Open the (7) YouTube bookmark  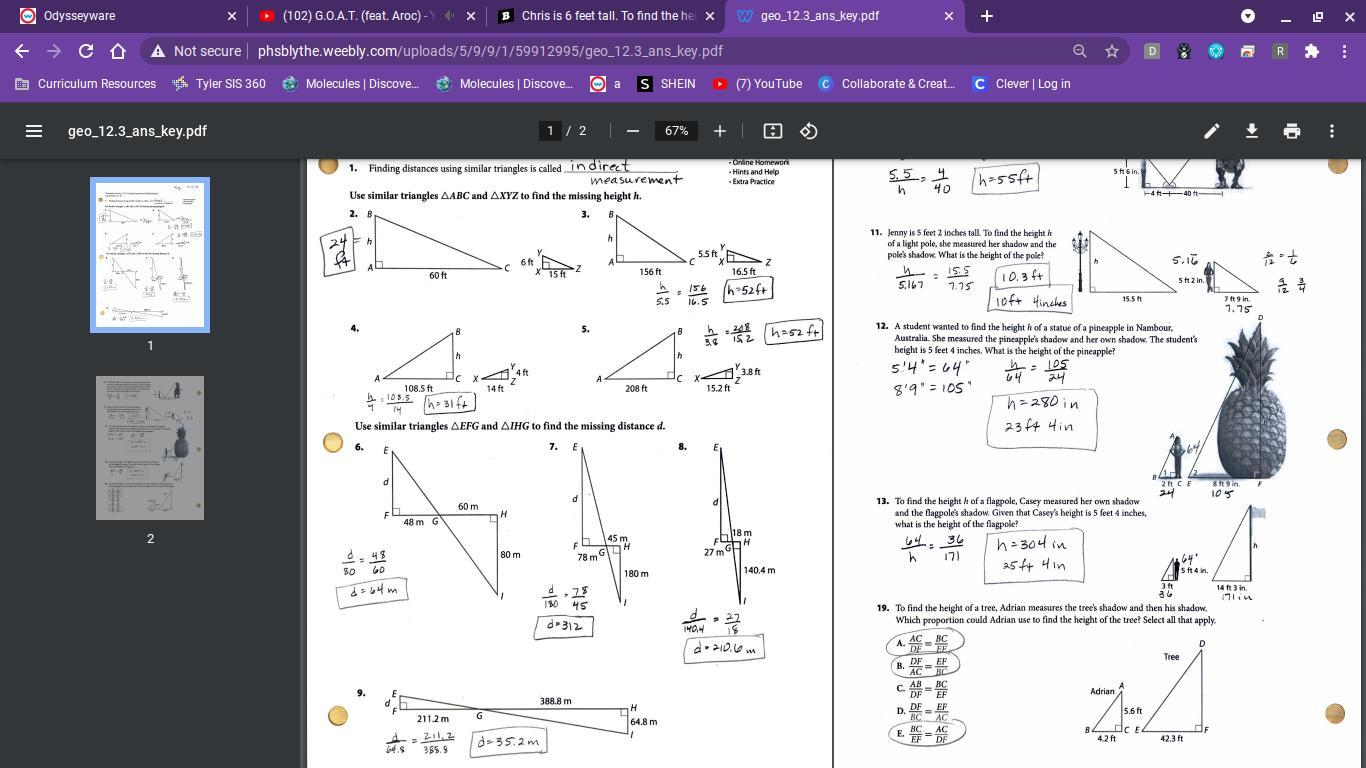(757, 84)
